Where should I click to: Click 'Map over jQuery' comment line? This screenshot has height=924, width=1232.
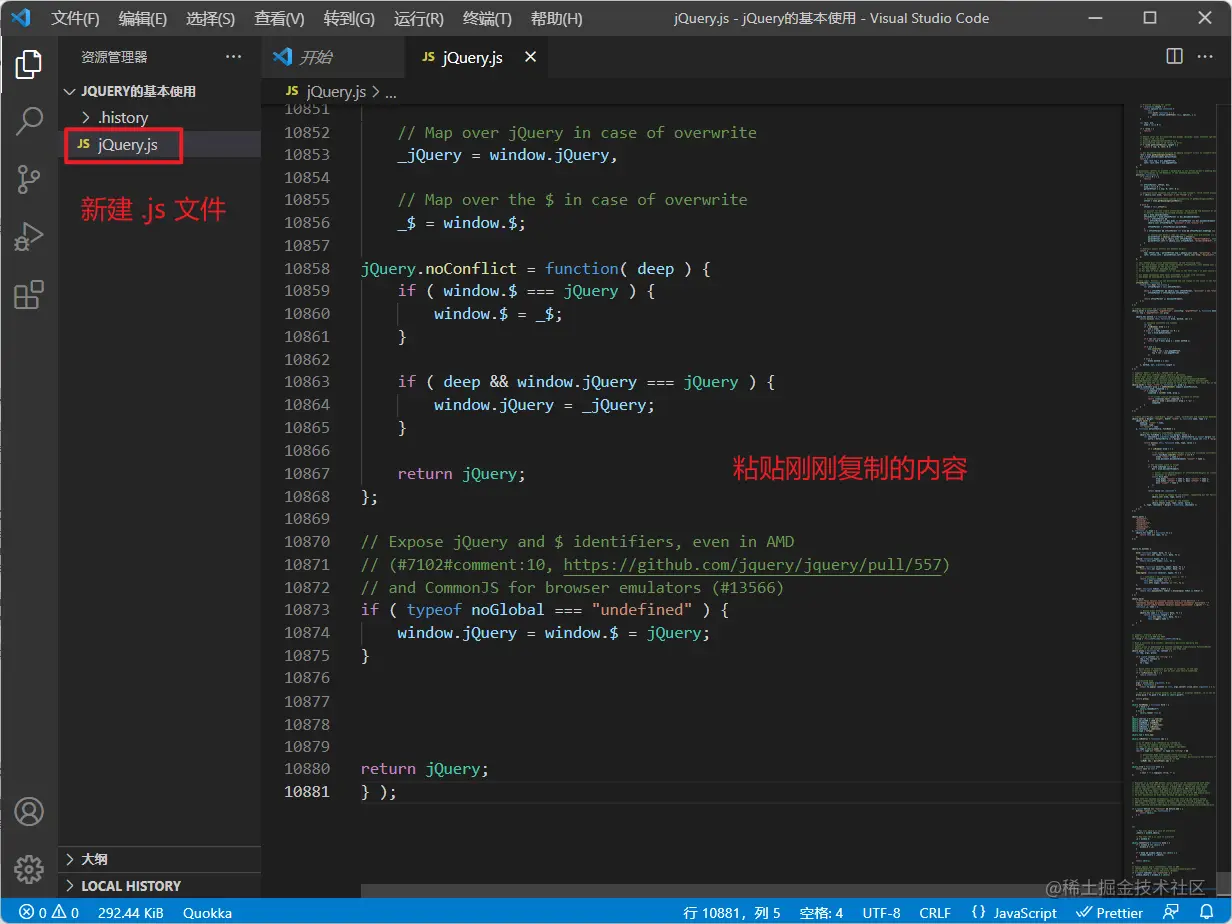point(577,133)
